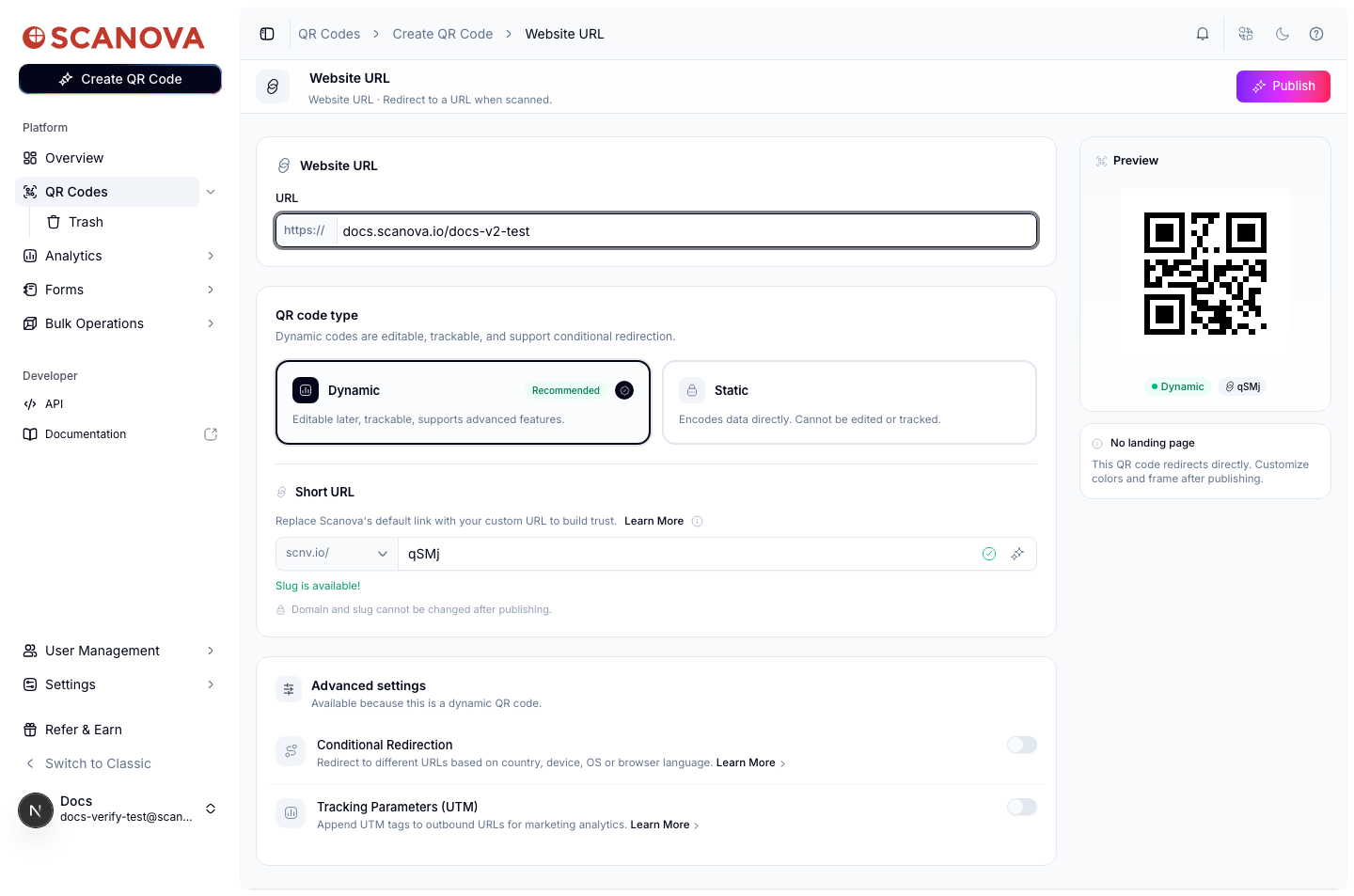Image resolution: width=1354 pixels, height=896 pixels.
Task: Click the N user avatar
Action: [36, 810]
